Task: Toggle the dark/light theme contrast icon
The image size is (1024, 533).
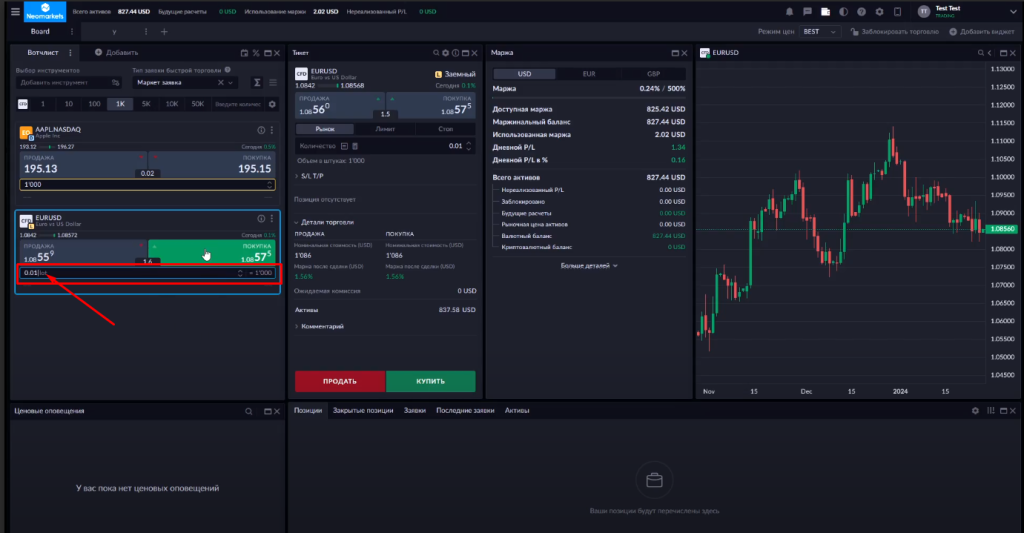Action: 844,12
